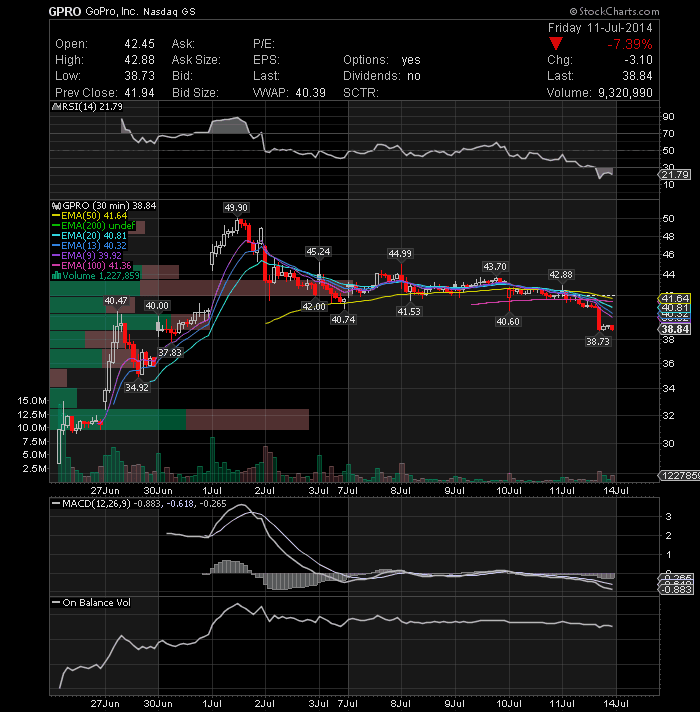This screenshot has height=712, width=700.
Task: Click the Chg value -3.10
Action: point(638,60)
